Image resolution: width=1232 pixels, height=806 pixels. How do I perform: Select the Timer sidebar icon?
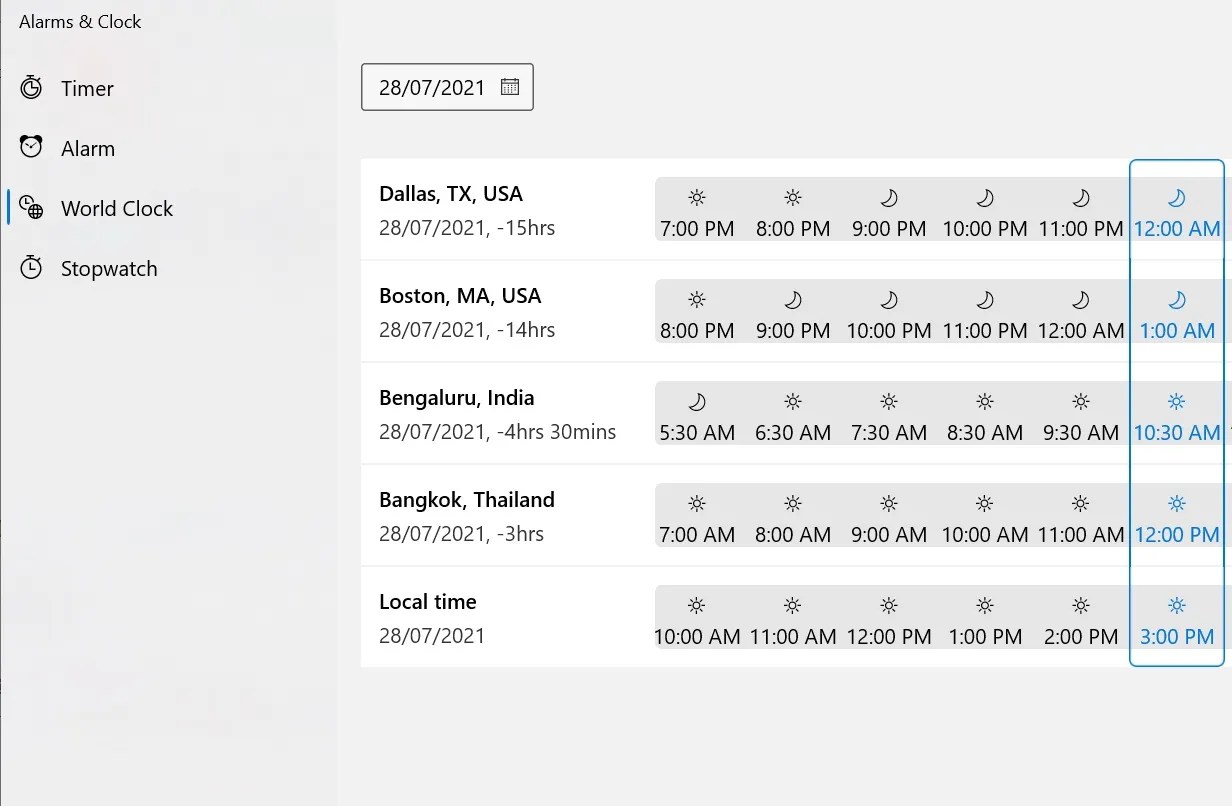(33, 88)
